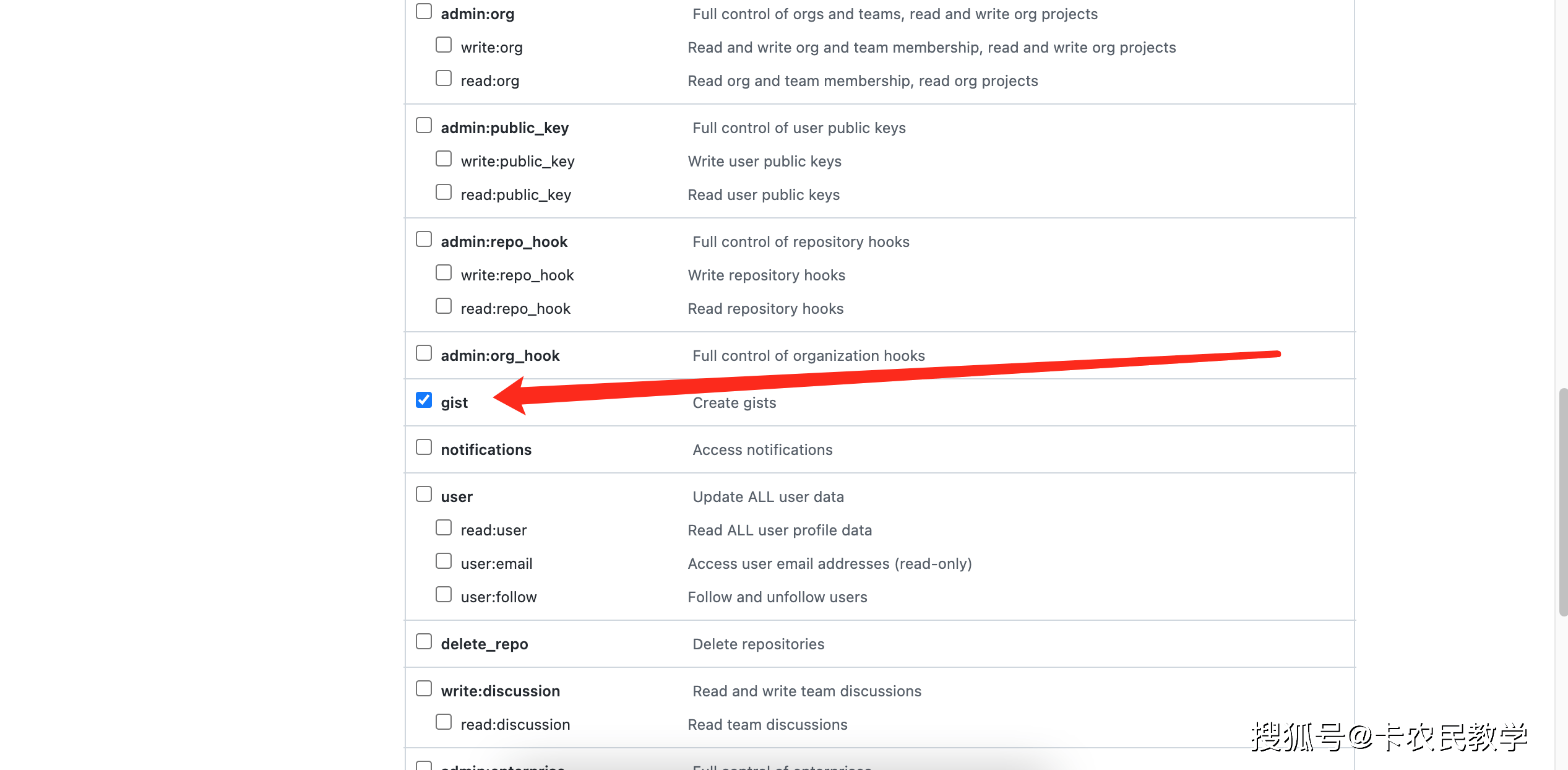Check the notifications scope
This screenshot has width=1568, height=770.
click(x=424, y=447)
